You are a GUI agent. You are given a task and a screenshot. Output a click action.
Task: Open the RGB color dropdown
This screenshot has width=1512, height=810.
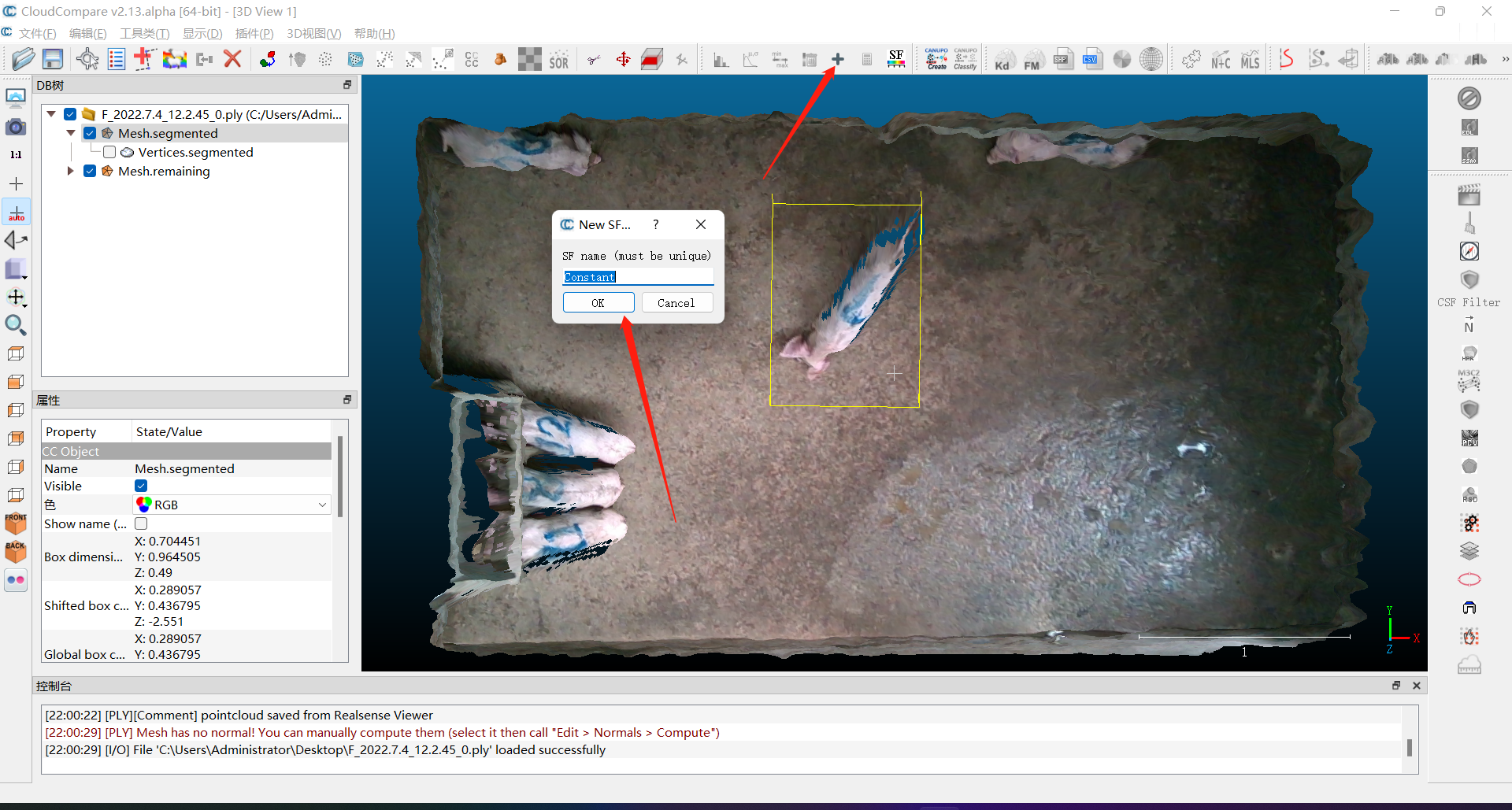pyautogui.click(x=232, y=505)
